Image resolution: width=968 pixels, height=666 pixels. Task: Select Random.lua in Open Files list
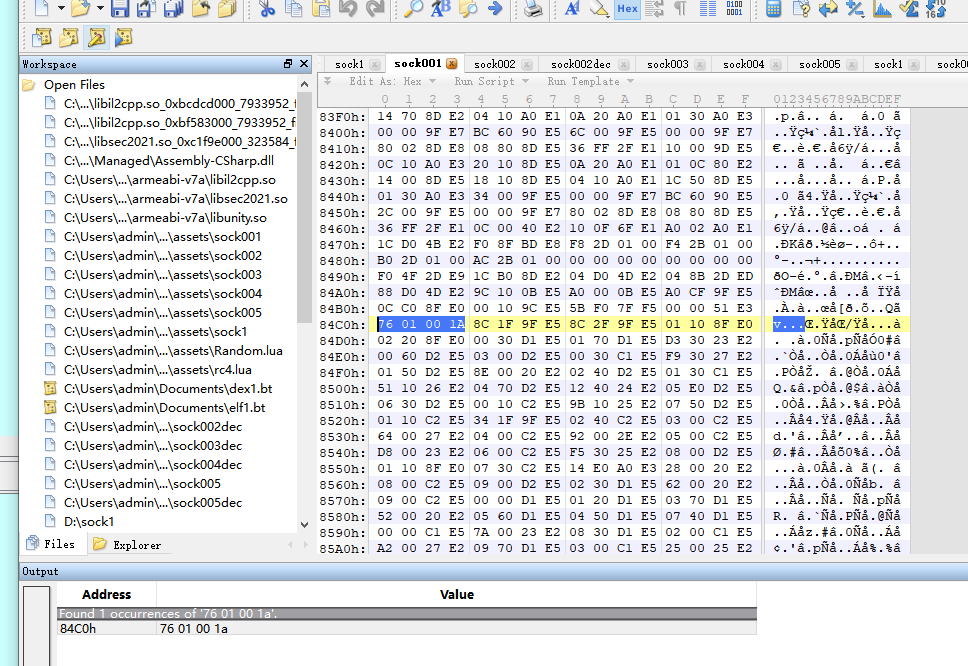tap(173, 351)
